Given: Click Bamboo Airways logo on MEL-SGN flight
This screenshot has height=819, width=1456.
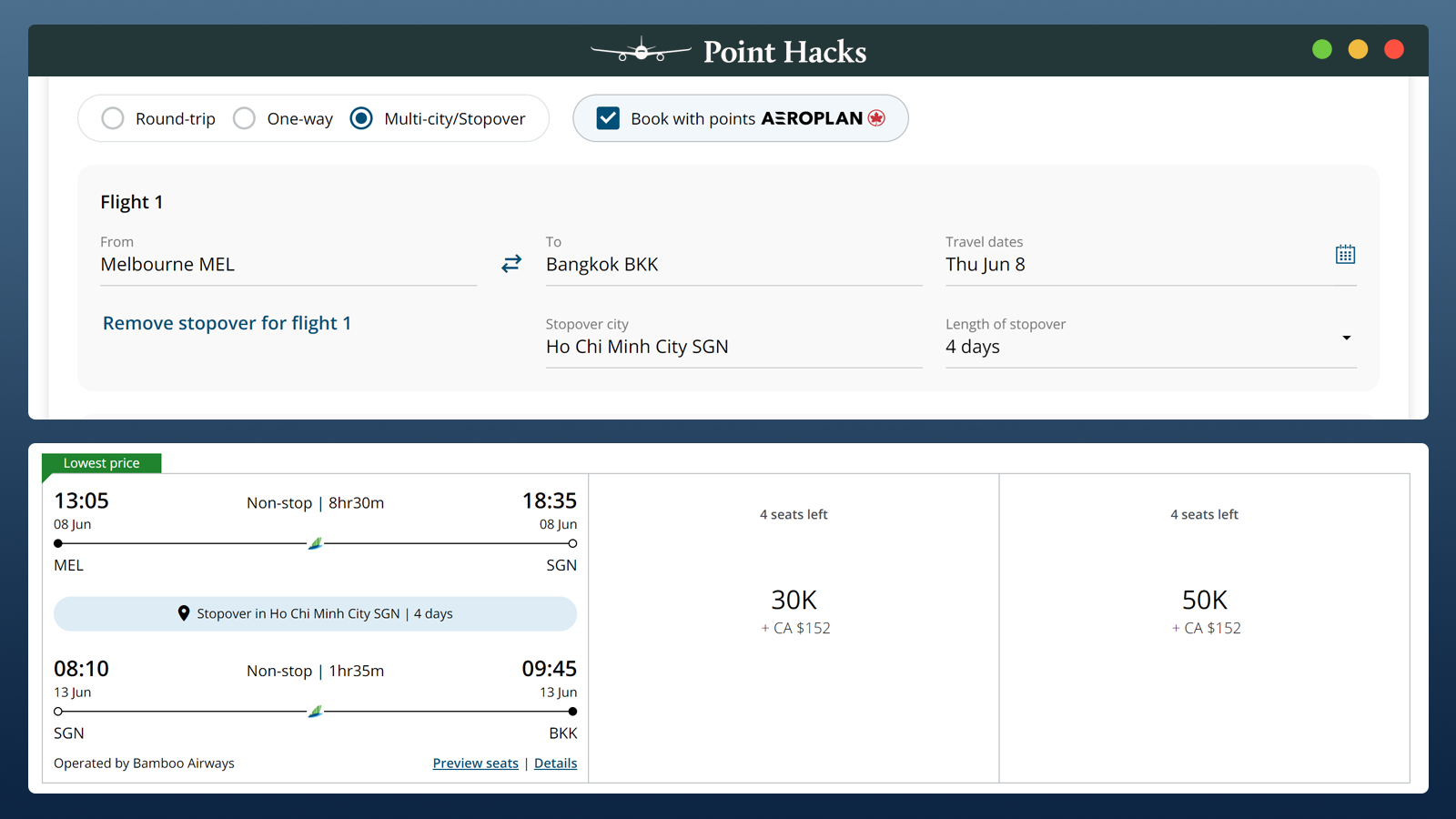Looking at the screenshot, I should click(x=315, y=543).
